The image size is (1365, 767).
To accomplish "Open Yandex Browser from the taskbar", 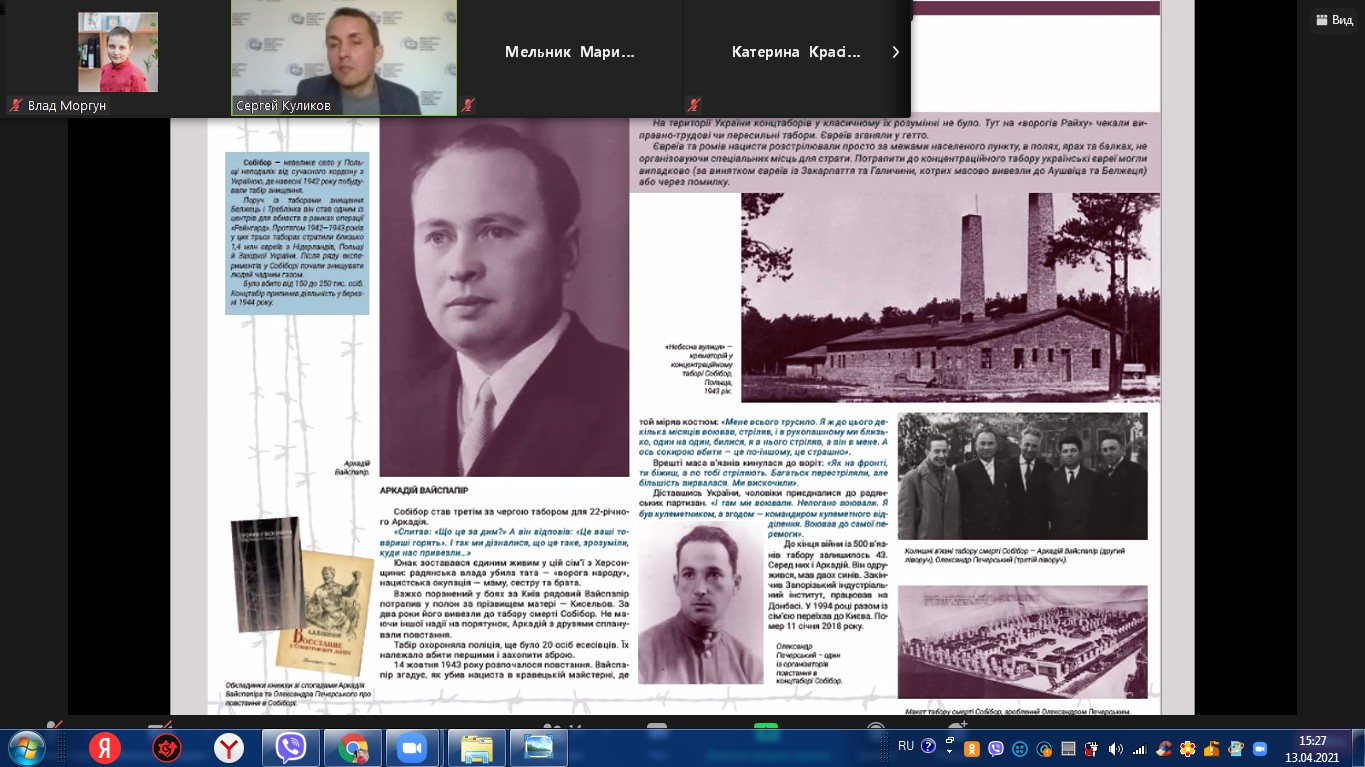I will tap(229, 748).
